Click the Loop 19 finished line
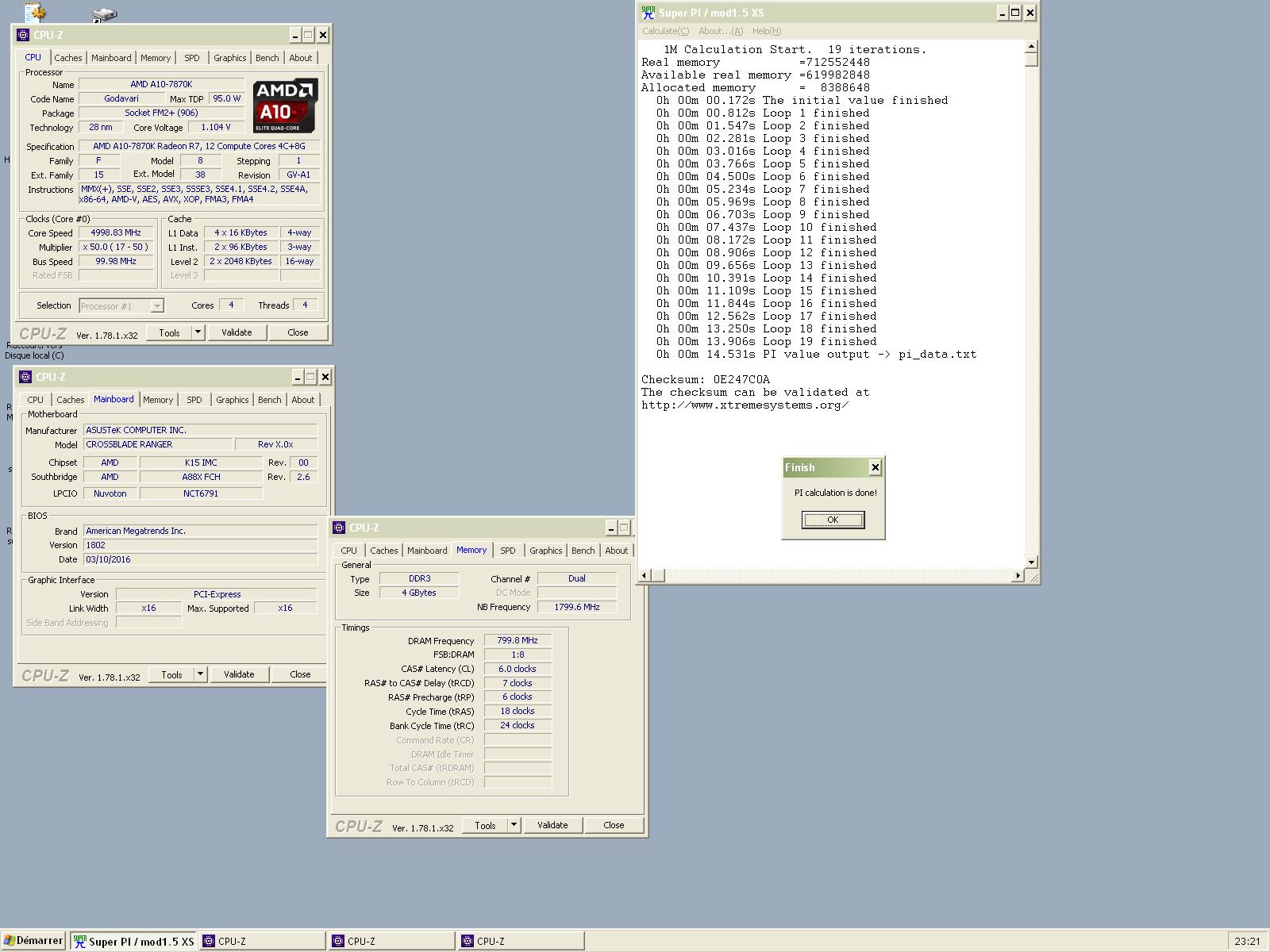Screen dimensions: 1270x952 pyautogui.click(x=766, y=341)
